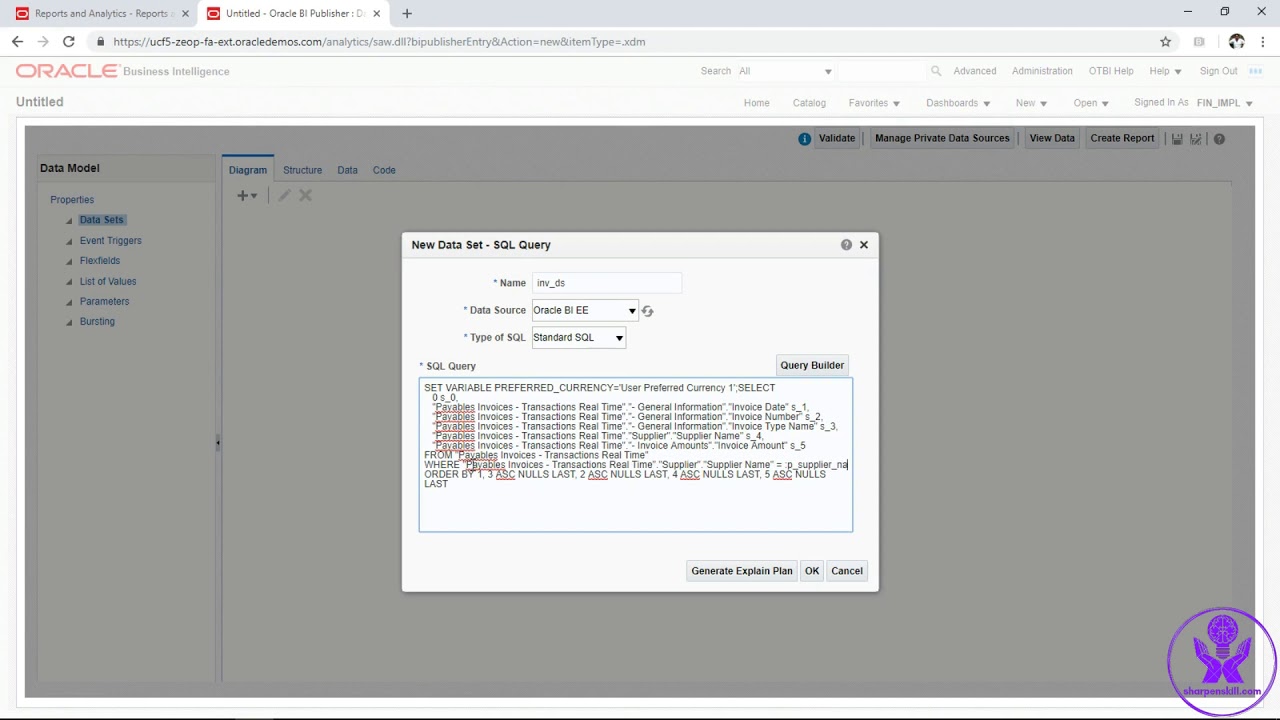Screen dimensions: 1280x720
Task: Click the Query Builder button
Action: [x=812, y=365]
